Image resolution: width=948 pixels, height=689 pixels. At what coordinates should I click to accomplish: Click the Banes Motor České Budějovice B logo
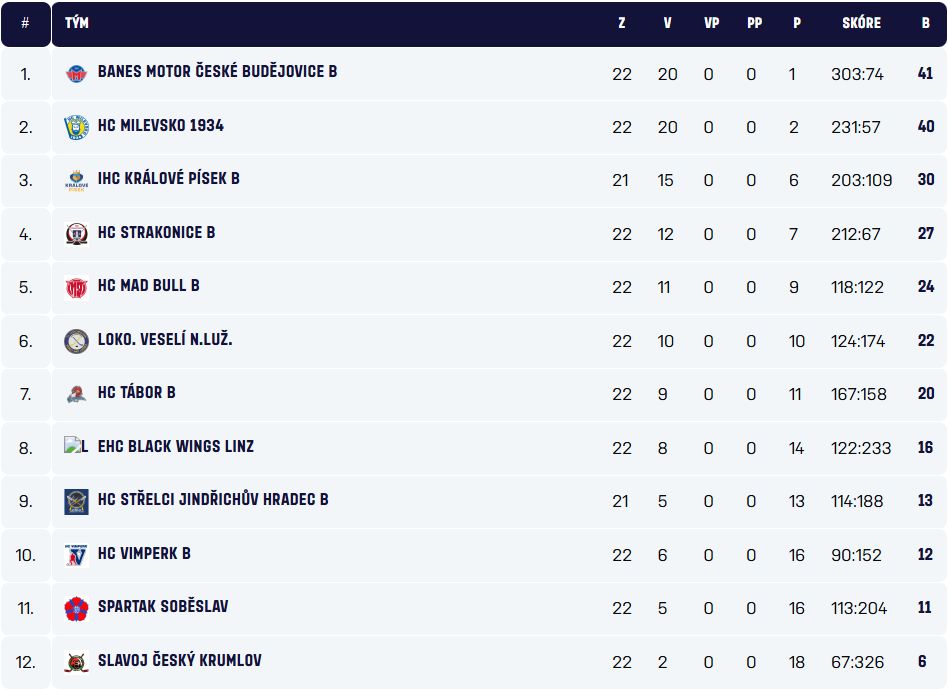[x=76, y=73]
